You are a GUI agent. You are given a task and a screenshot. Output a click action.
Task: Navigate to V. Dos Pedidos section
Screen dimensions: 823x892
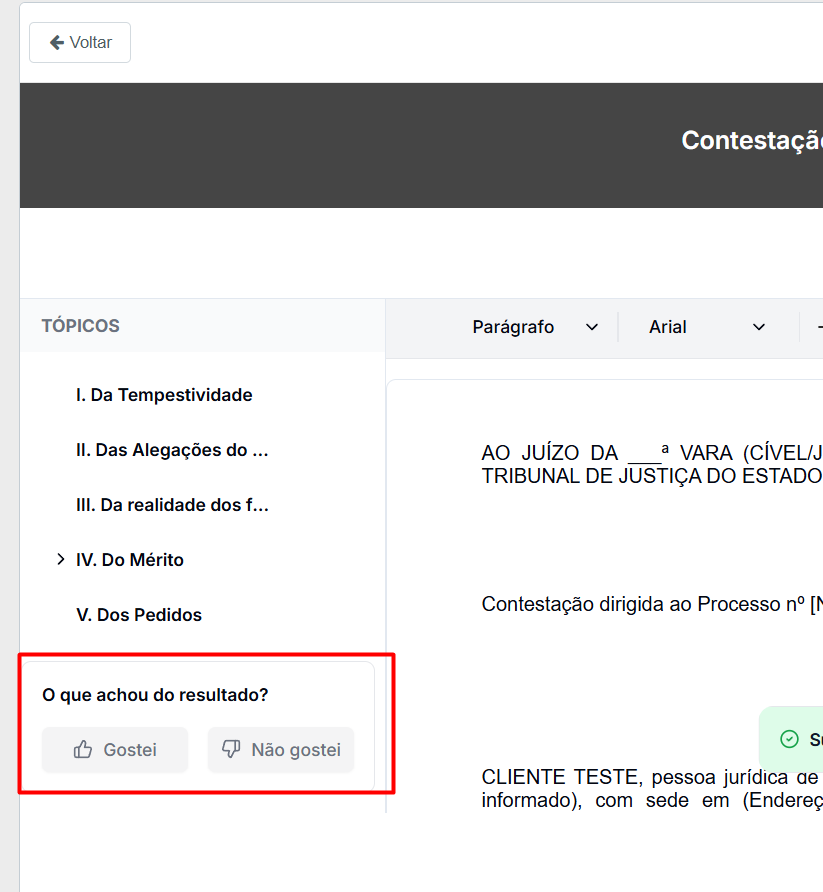139,615
